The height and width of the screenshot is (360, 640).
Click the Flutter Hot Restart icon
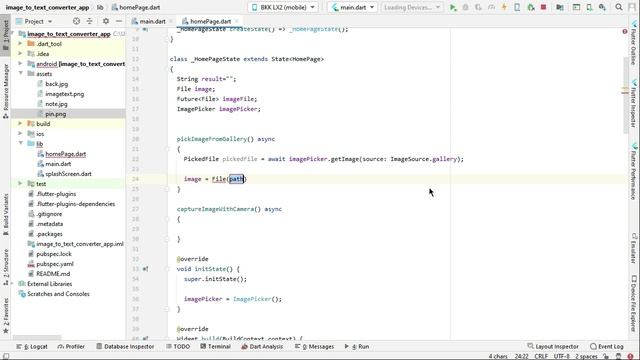pos(530,7)
